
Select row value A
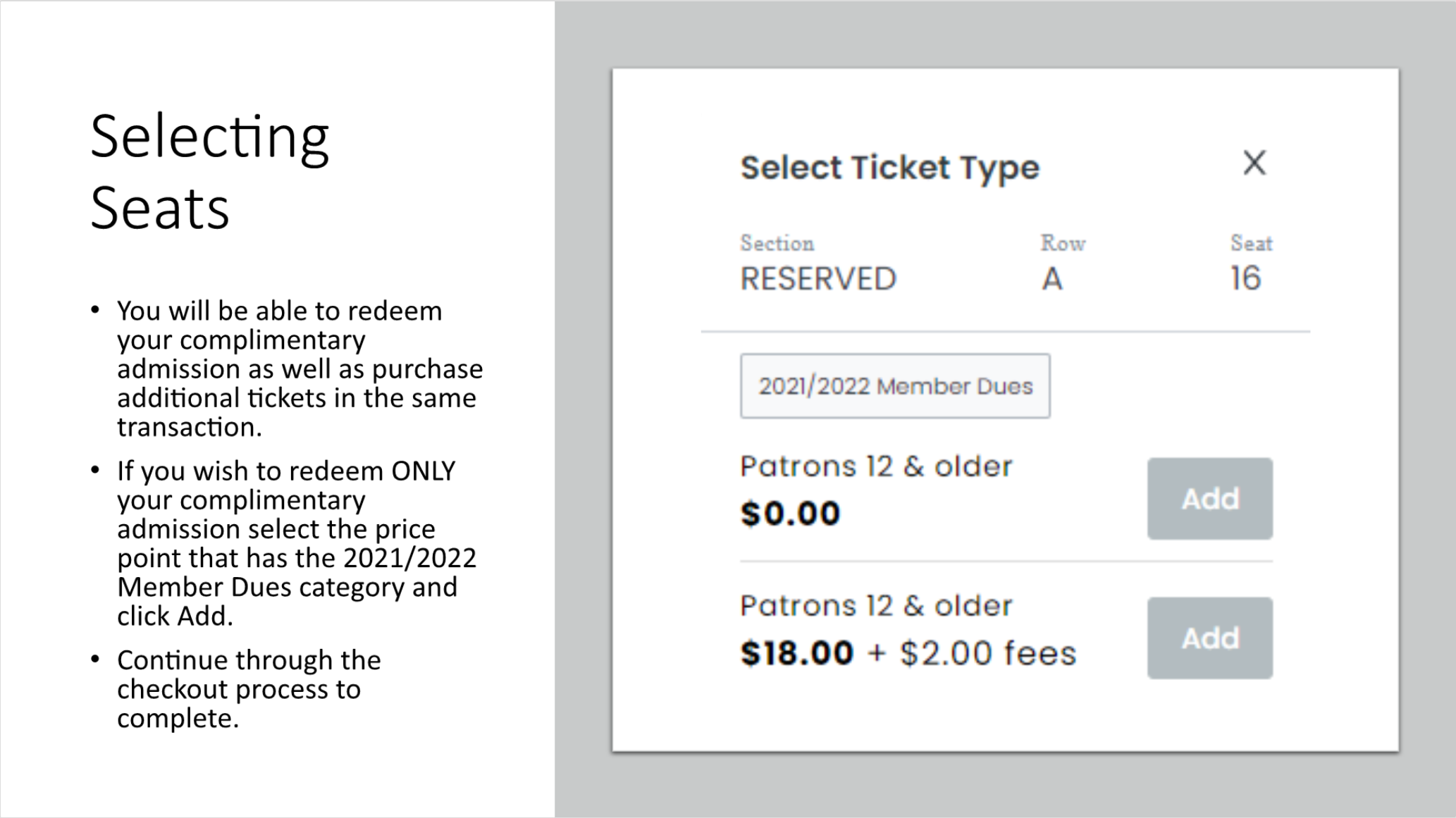pyautogui.click(x=1052, y=279)
